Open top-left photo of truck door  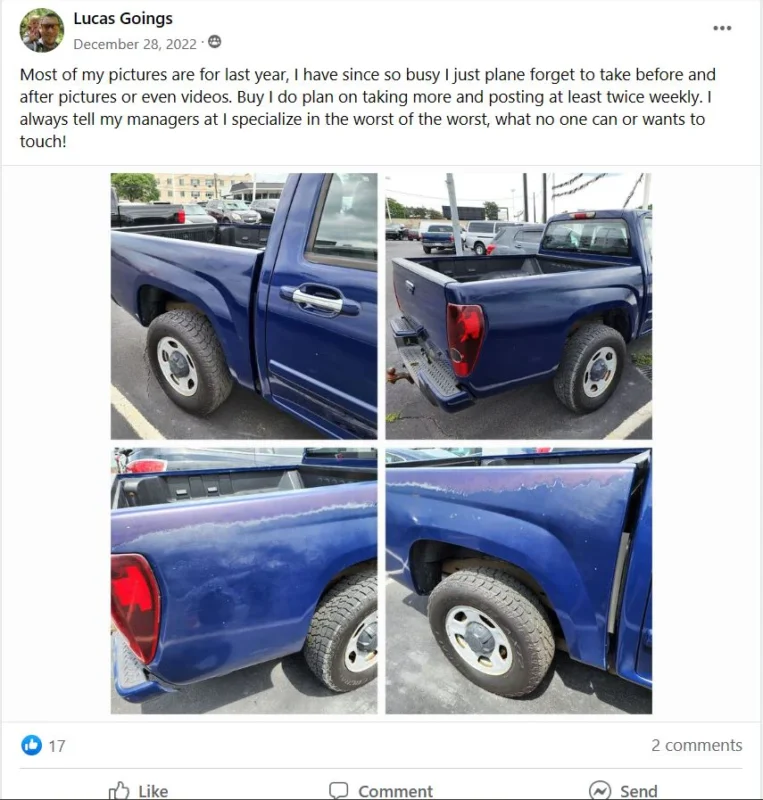[244, 306]
